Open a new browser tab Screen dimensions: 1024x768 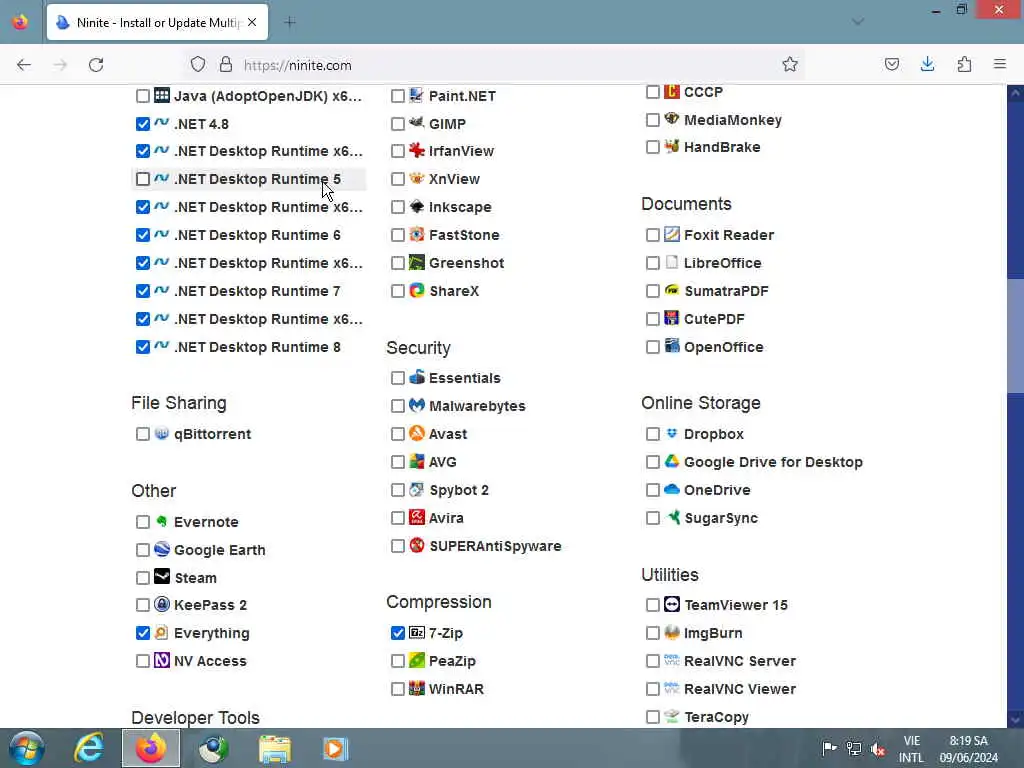290,22
